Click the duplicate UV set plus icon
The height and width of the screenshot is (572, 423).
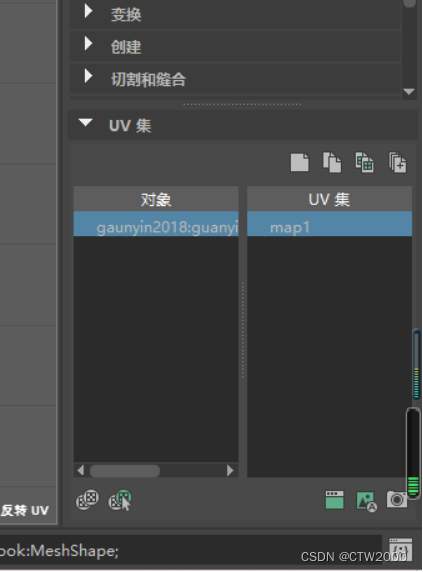pos(397,162)
